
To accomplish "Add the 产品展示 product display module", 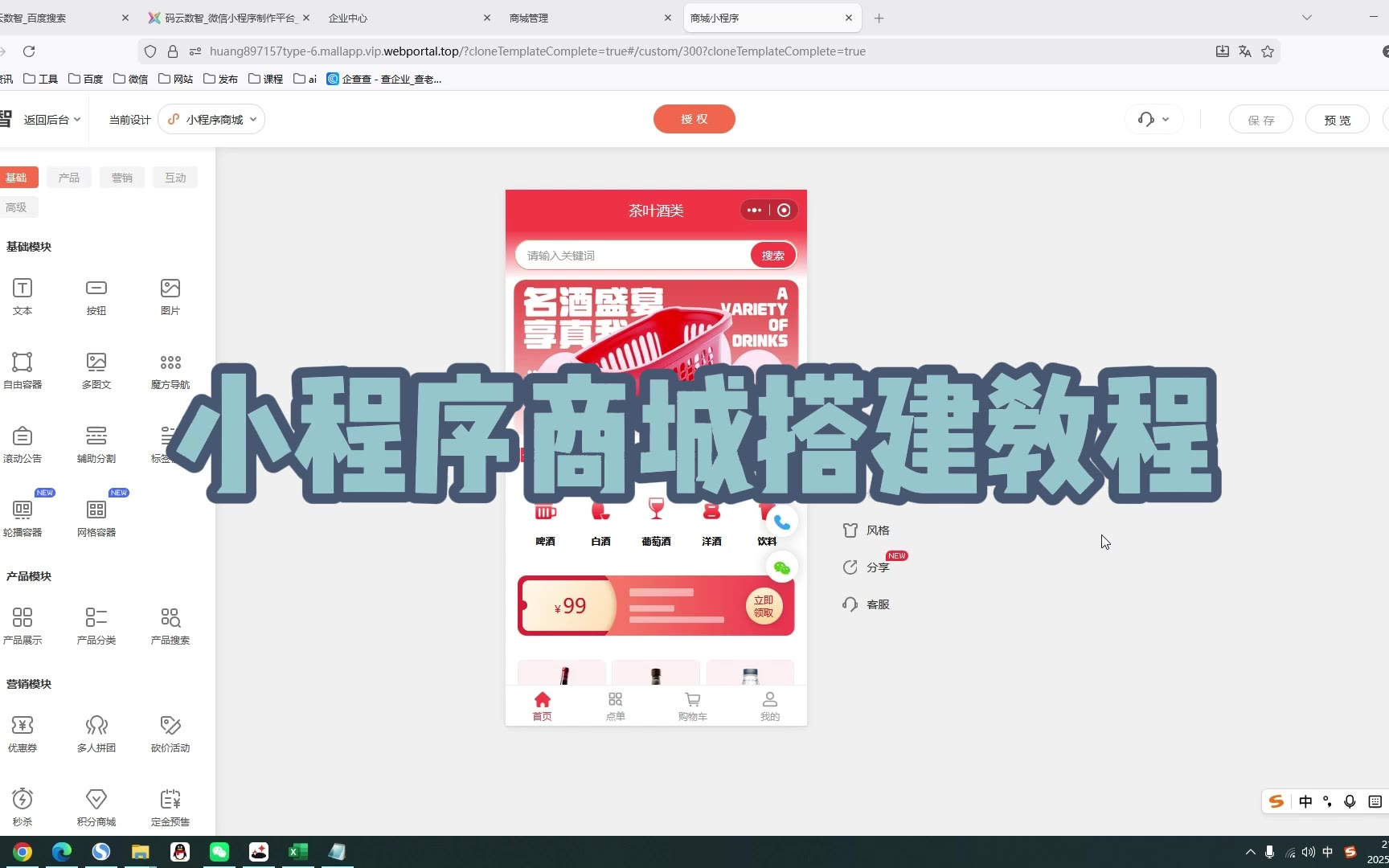I will tap(23, 626).
